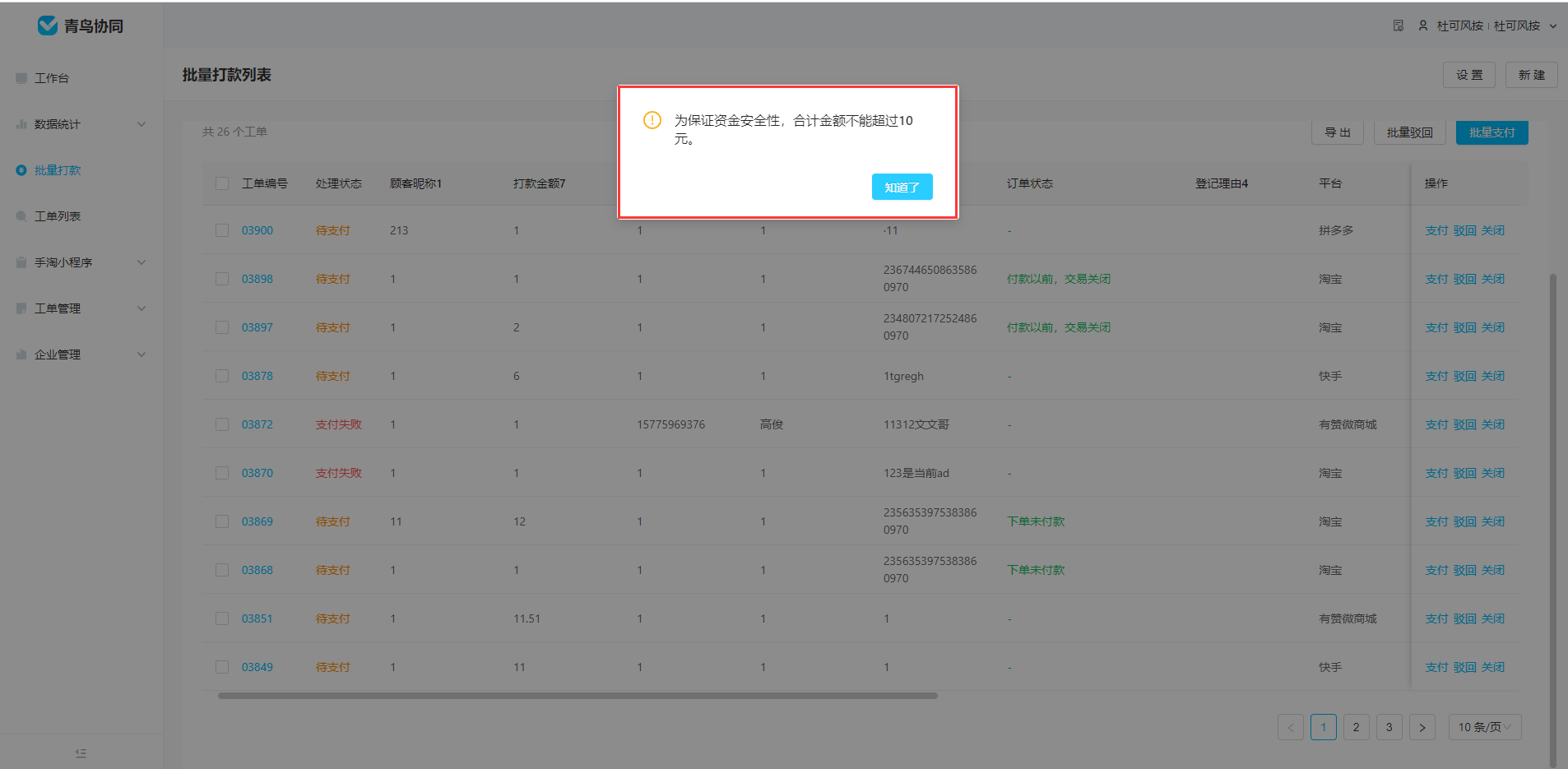The height and width of the screenshot is (769, 1568).
Task: Open order link 03851
Action: [257, 618]
